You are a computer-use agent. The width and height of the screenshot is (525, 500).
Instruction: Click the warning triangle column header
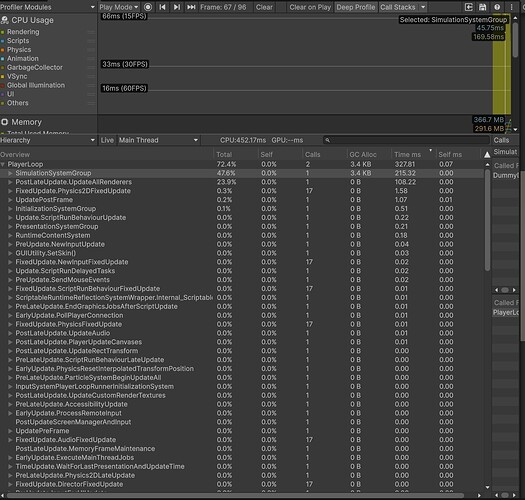(487, 154)
